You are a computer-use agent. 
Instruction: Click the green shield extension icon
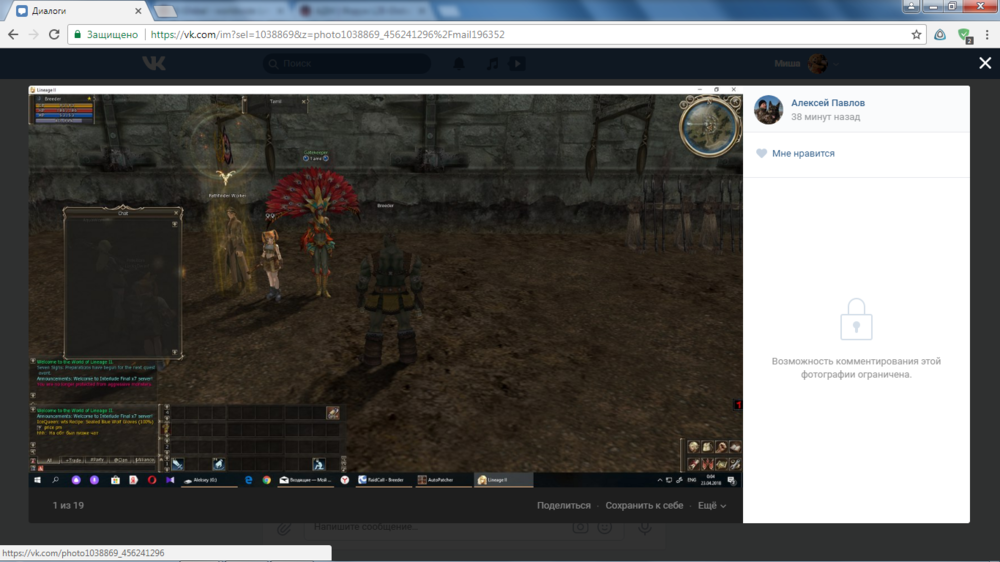pyautogui.click(x=964, y=34)
